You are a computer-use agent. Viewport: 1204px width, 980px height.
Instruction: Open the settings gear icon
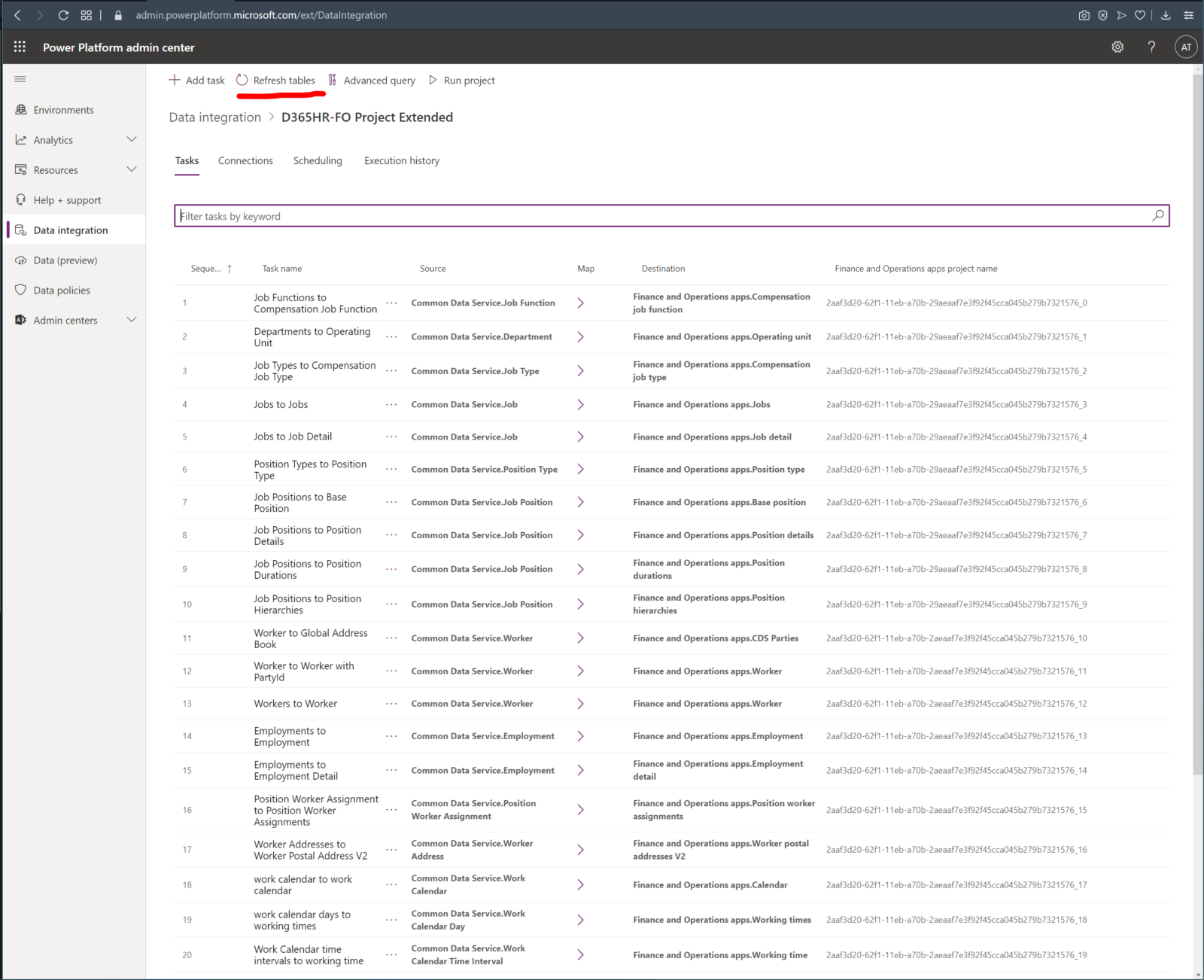(x=1117, y=47)
